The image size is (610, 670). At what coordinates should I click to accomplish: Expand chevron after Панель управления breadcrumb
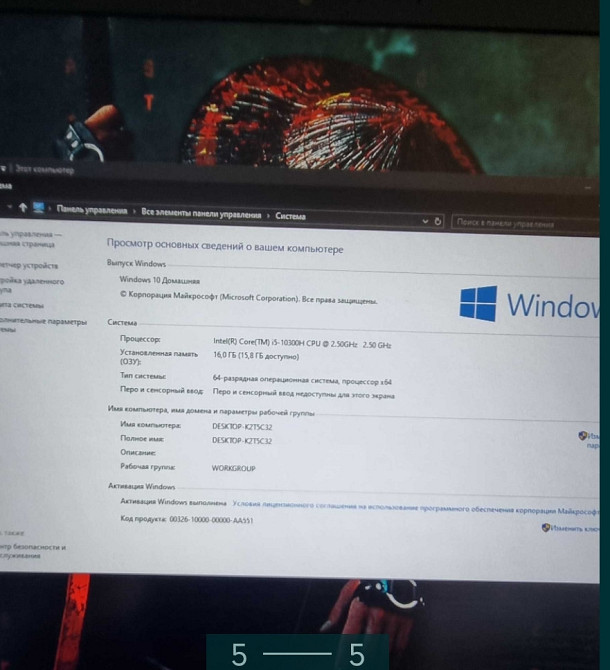(134, 212)
